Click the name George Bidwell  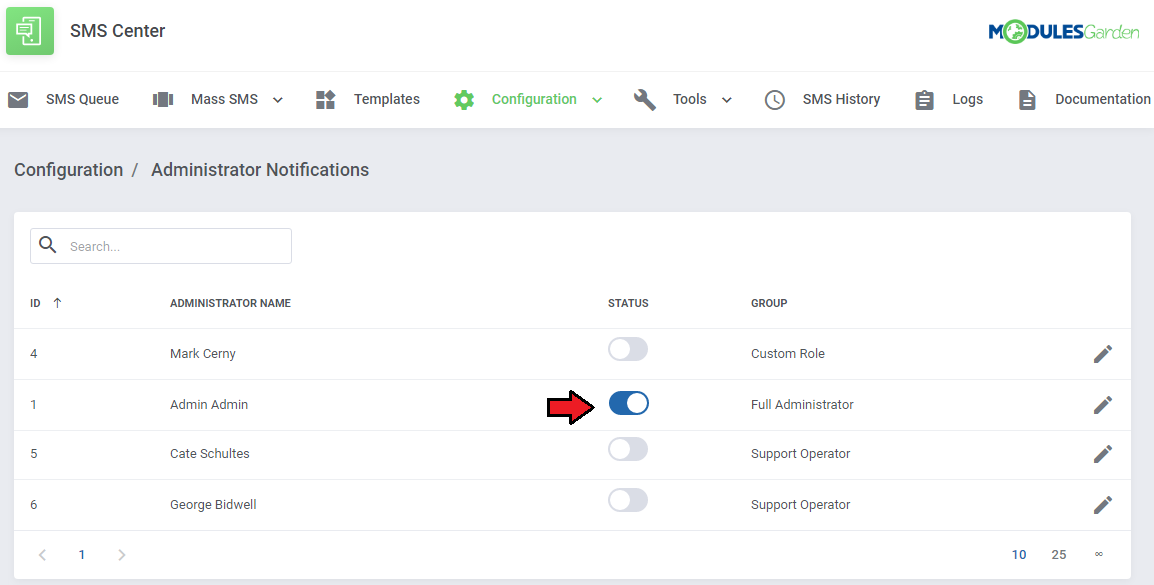(213, 505)
